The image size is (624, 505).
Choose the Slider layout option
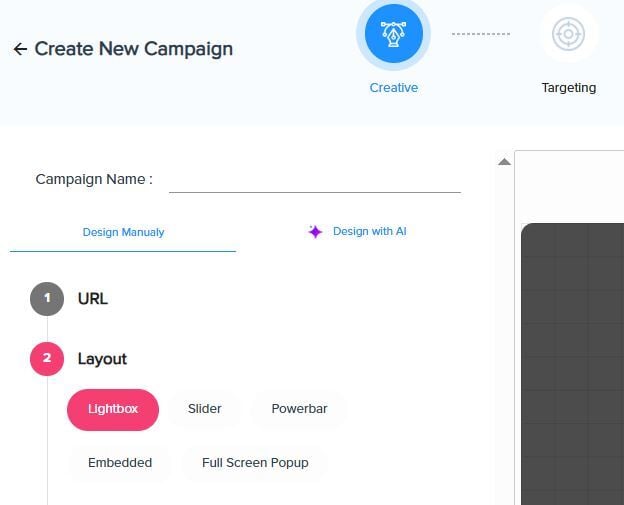tap(205, 409)
